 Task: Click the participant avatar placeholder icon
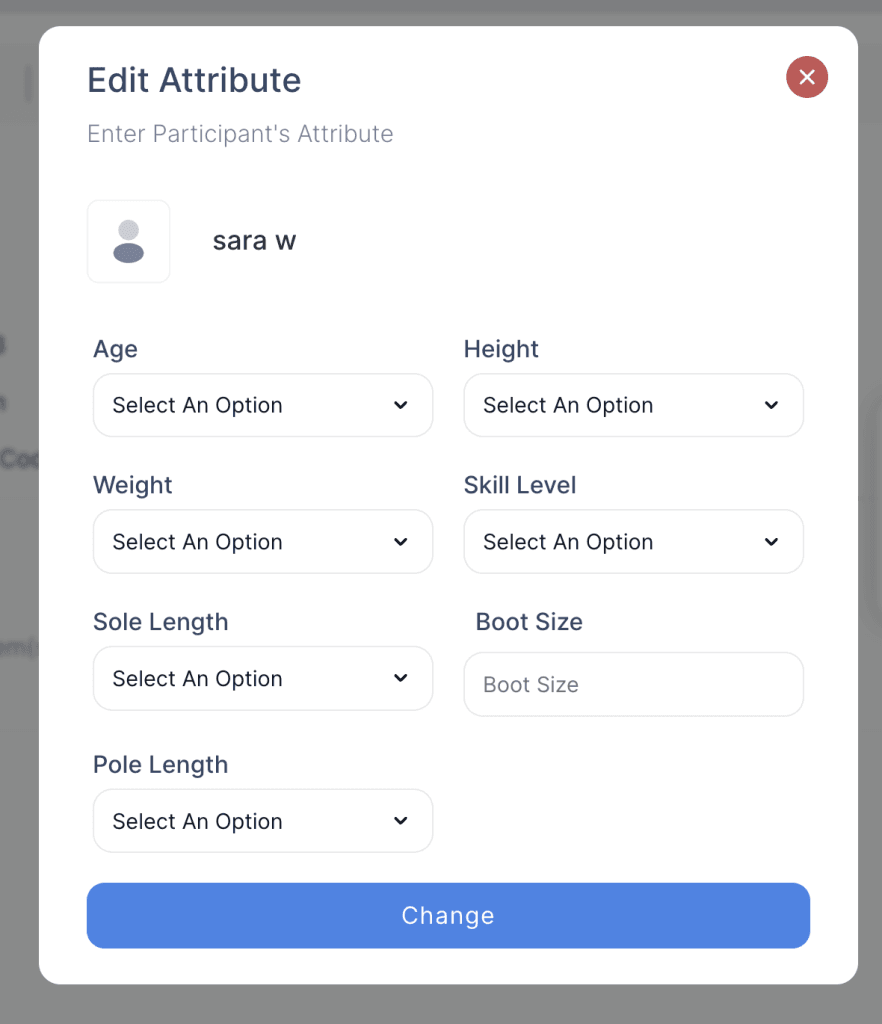pos(128,241)
